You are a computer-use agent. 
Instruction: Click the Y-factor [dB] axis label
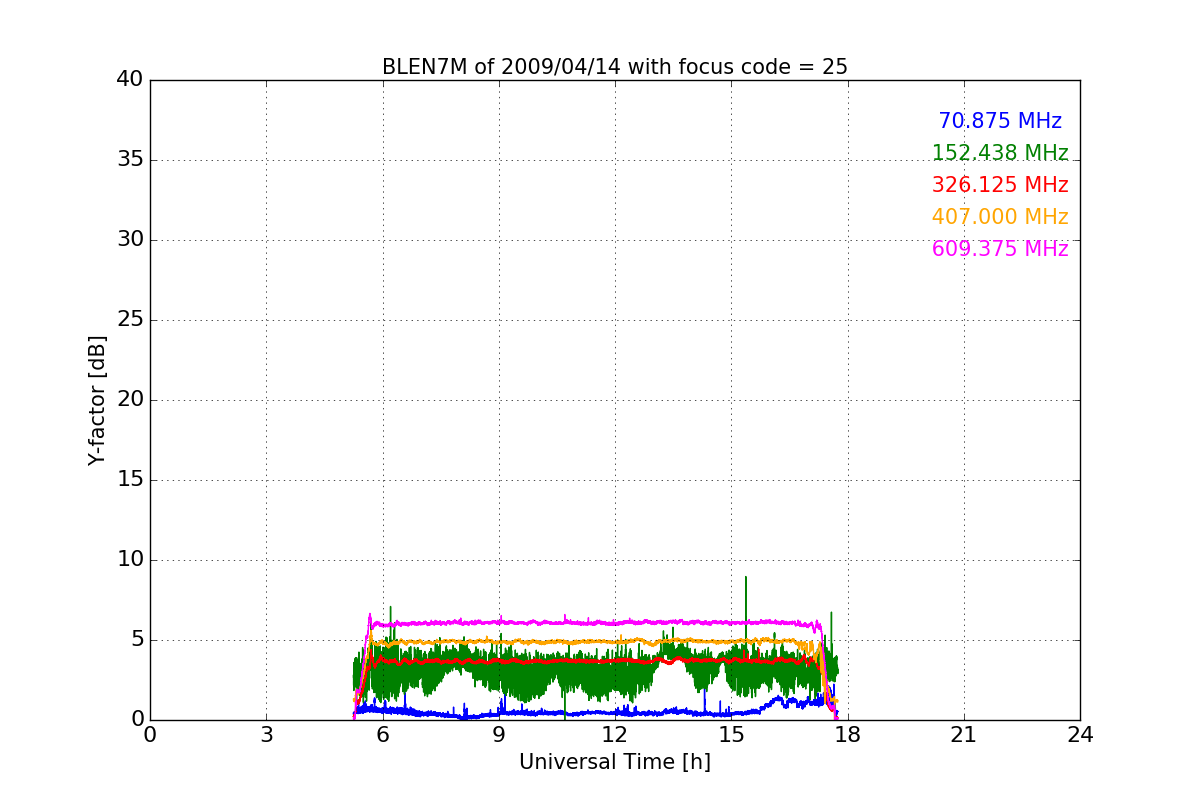tap(97, 400)
